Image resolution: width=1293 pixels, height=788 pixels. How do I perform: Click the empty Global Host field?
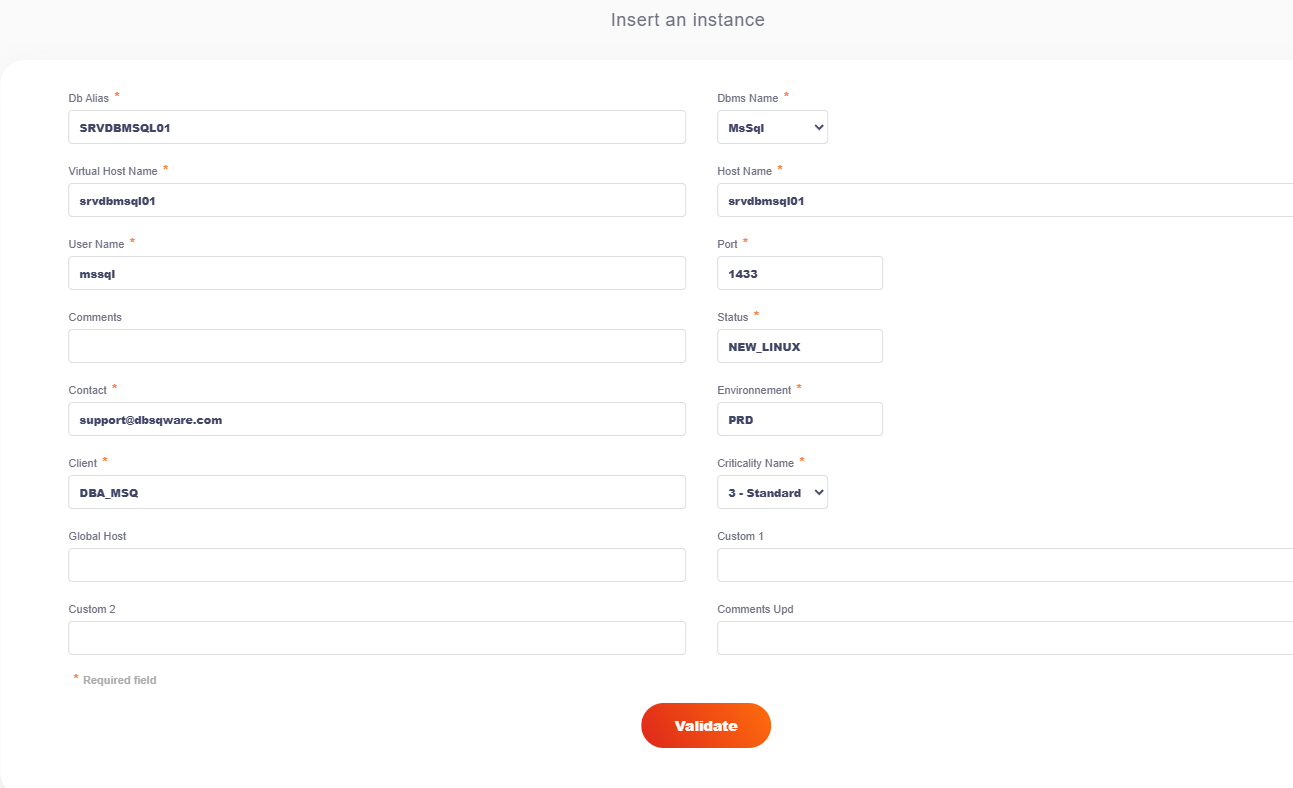[376, 565]
